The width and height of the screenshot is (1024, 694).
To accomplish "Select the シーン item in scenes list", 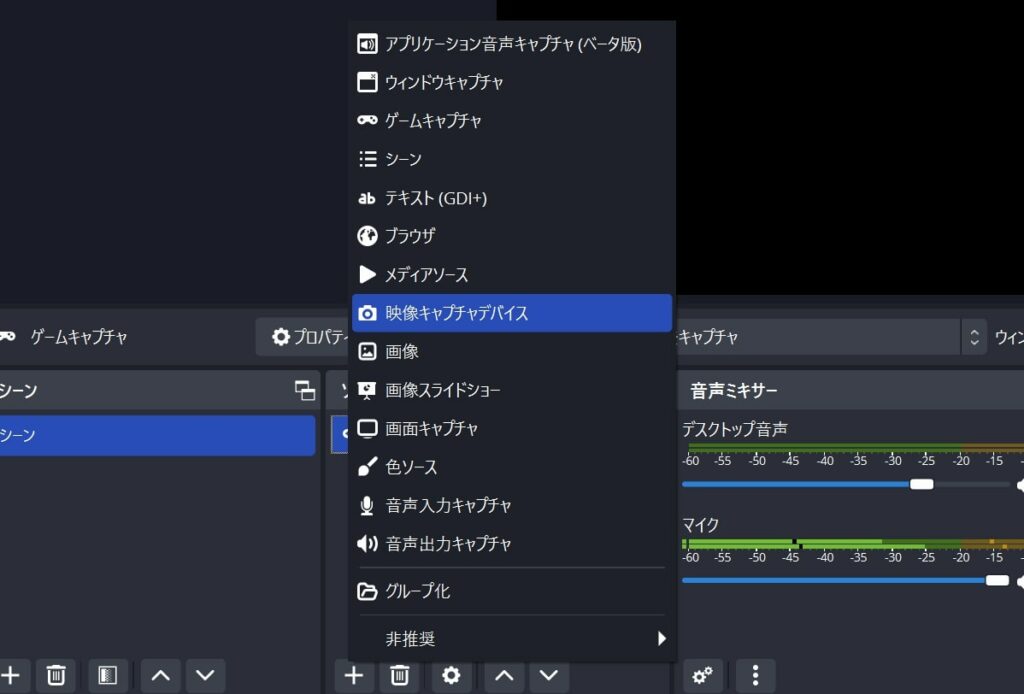I will pos(157,435).
